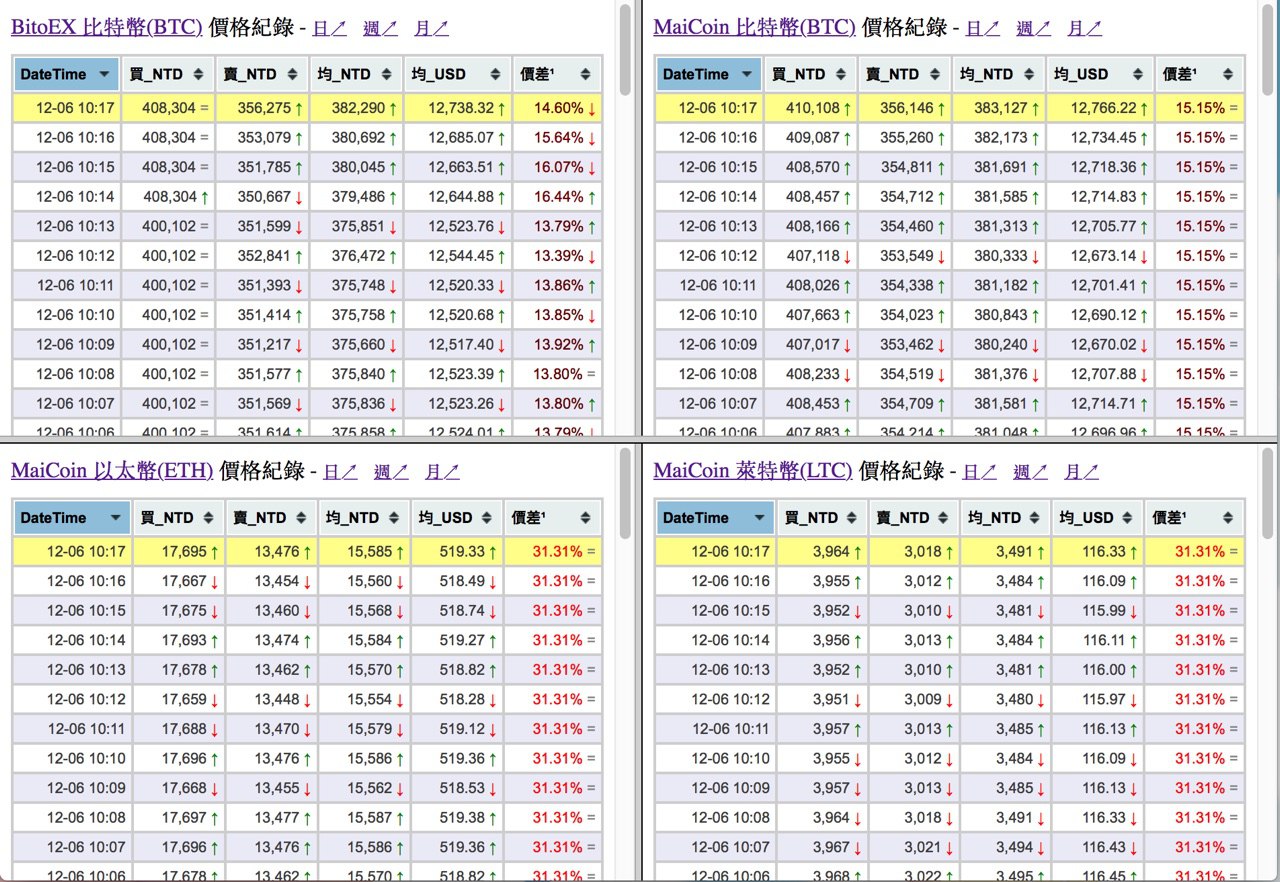Select the 12,766.22 USD value cell

(x=1100, y=108)
